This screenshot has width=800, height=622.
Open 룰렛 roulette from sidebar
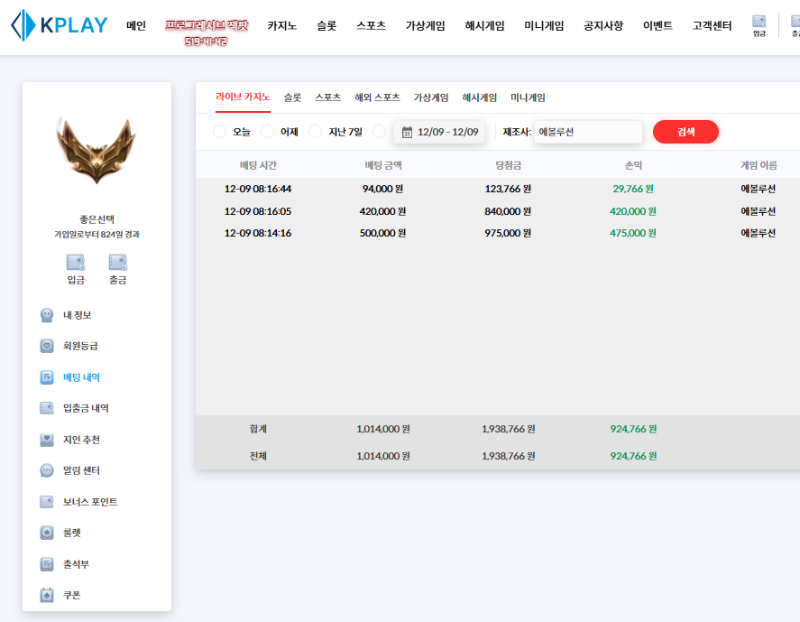[71, 533]
